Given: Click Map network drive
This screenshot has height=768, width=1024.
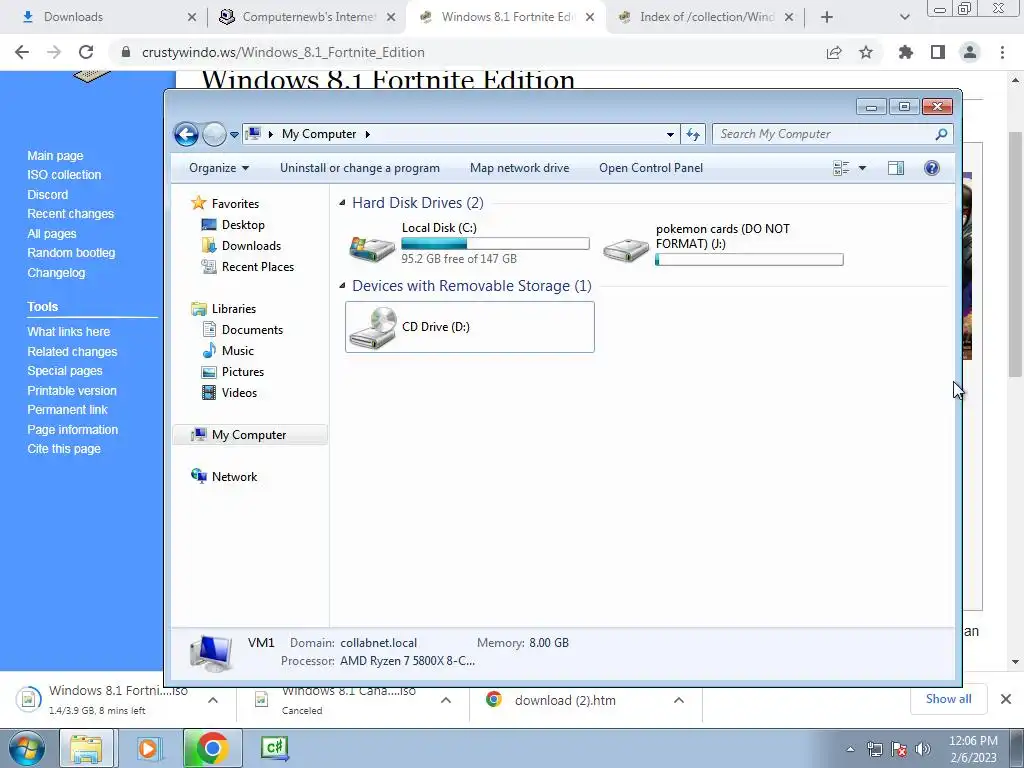Looking at the screenshot, I should click(519, 168).
